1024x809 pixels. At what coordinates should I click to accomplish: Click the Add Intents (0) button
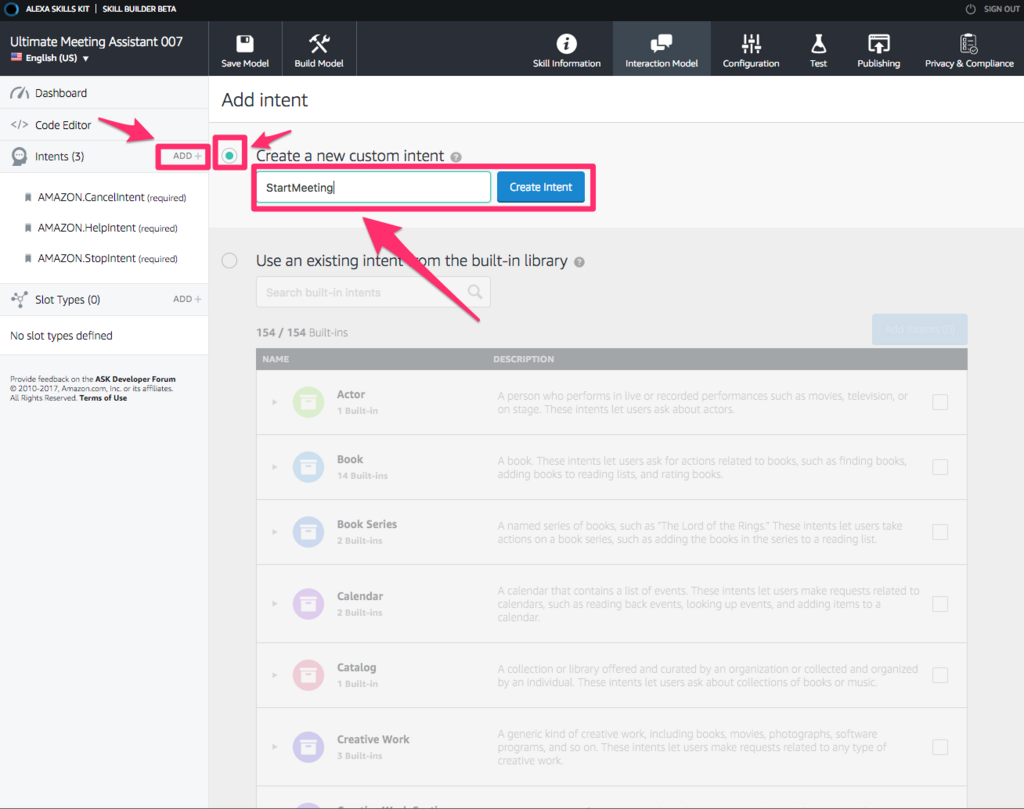[x=920, y=329]
